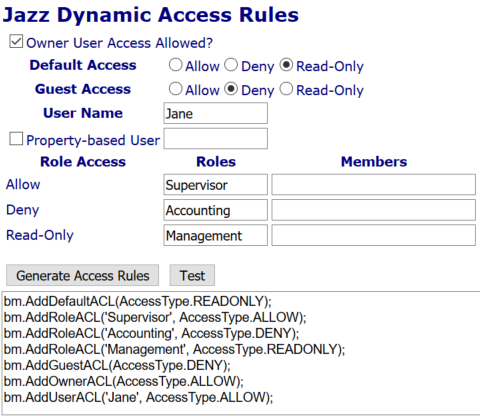
Task: Click the AddDefaultACL line in output
Action: (x=138, y=301)
